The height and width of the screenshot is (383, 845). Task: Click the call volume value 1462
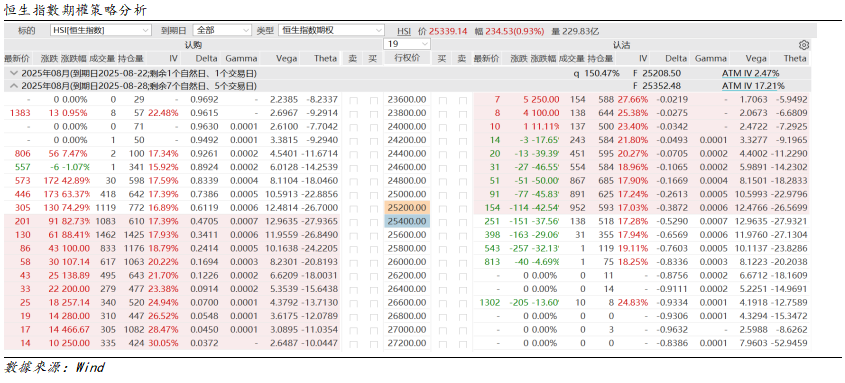coord(106,235)
